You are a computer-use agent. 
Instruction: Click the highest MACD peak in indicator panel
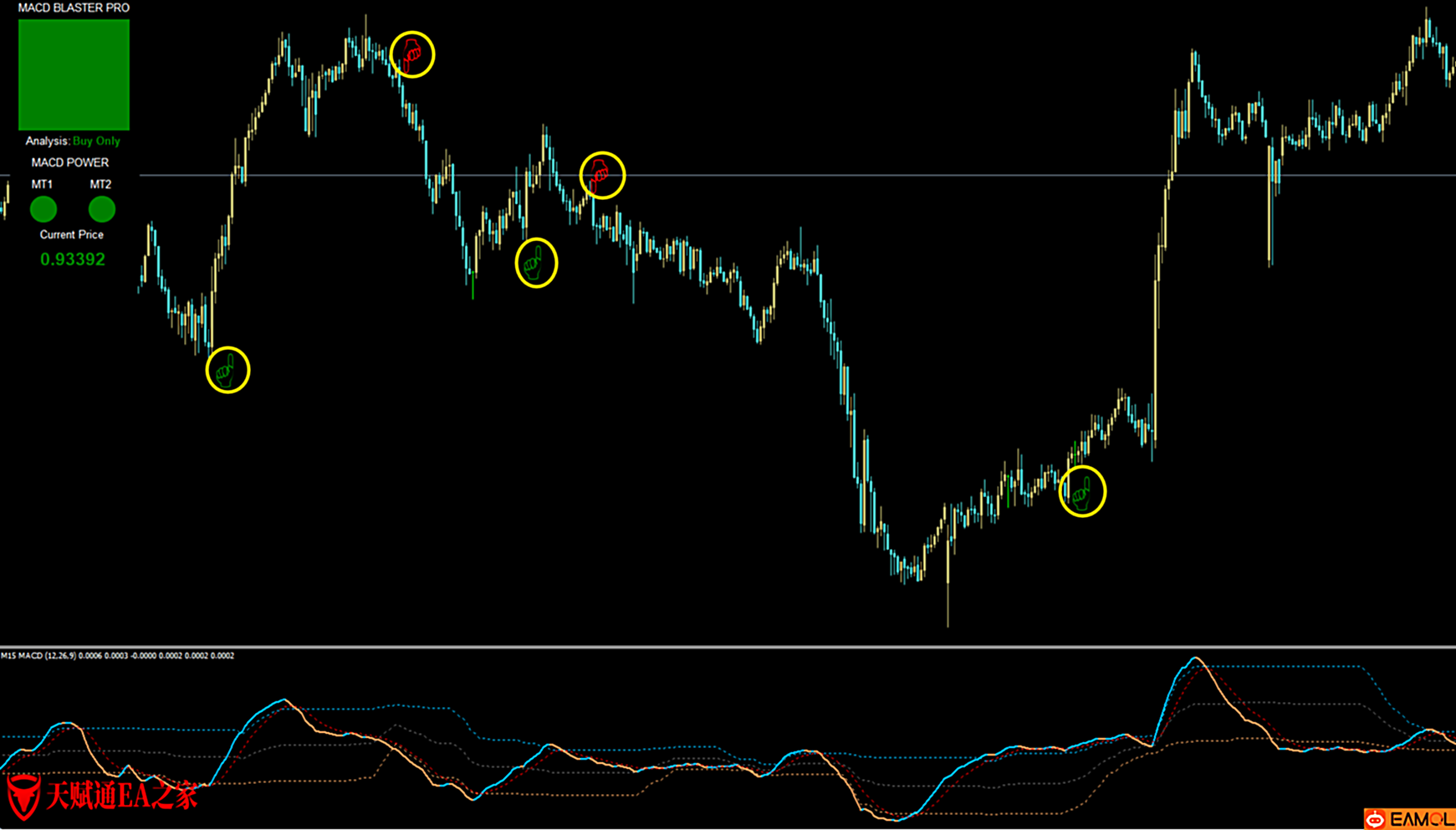tap(1197, 659)
